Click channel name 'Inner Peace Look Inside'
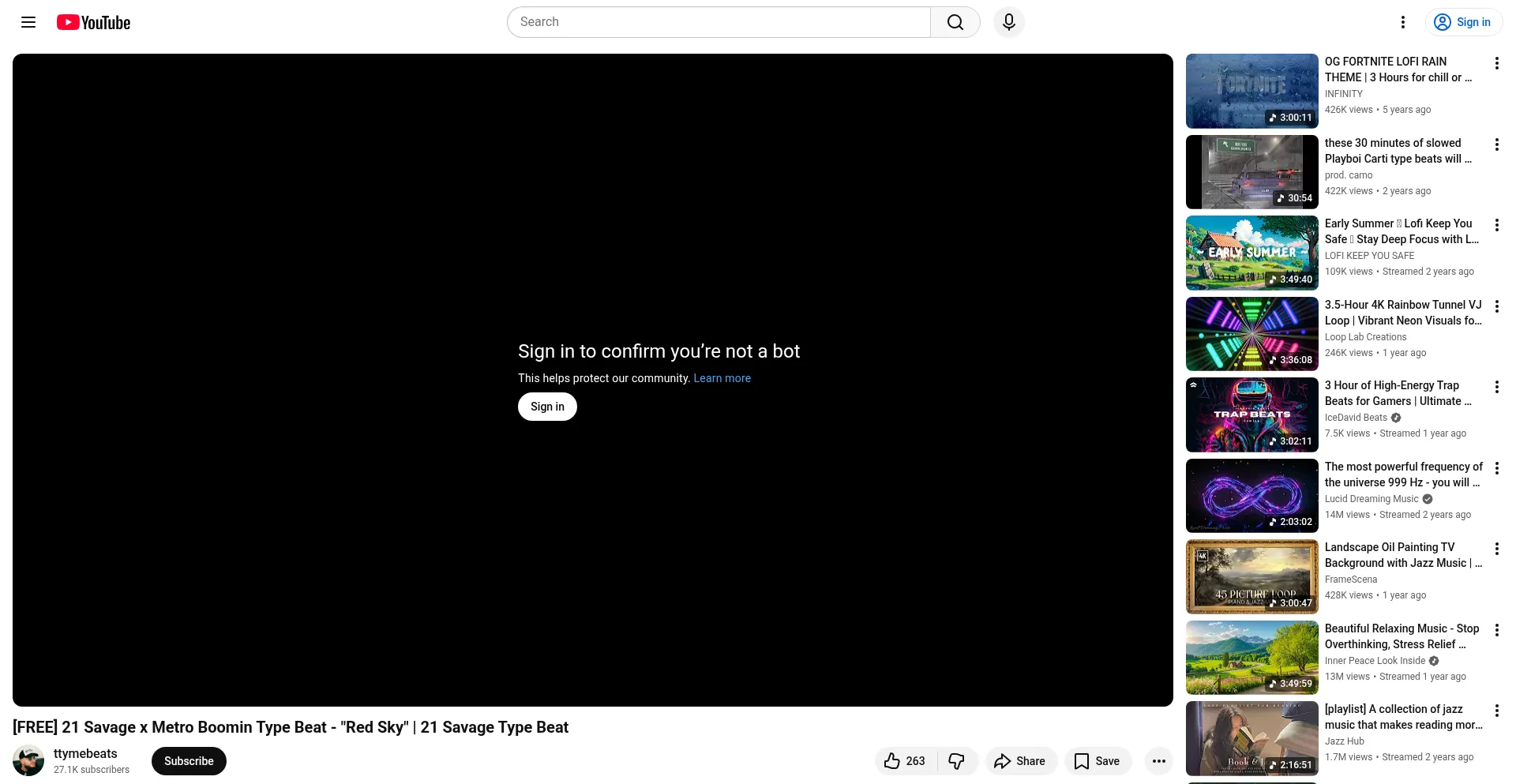This screenshot has height=784, width=1516. pyautogui.click(x=1375, y=661)
